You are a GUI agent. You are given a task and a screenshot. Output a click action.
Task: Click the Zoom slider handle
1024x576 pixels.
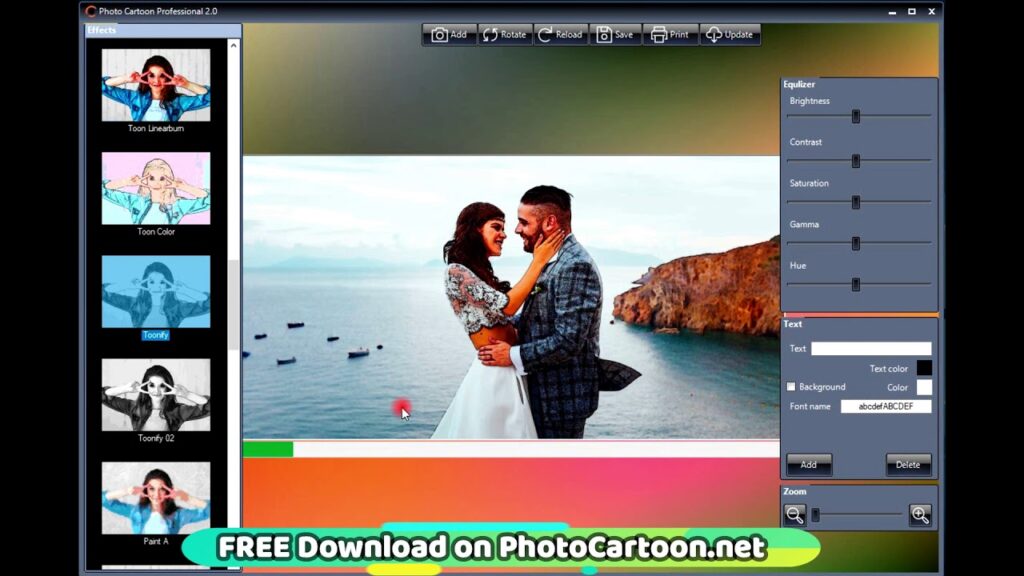pos(815,515)
